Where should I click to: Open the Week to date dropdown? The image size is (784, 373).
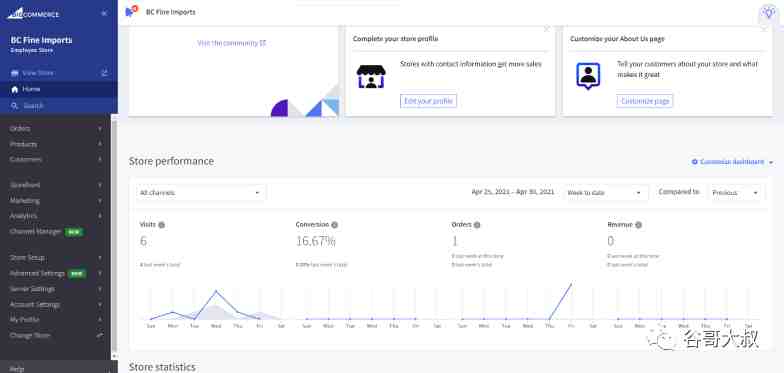[605, 193]
